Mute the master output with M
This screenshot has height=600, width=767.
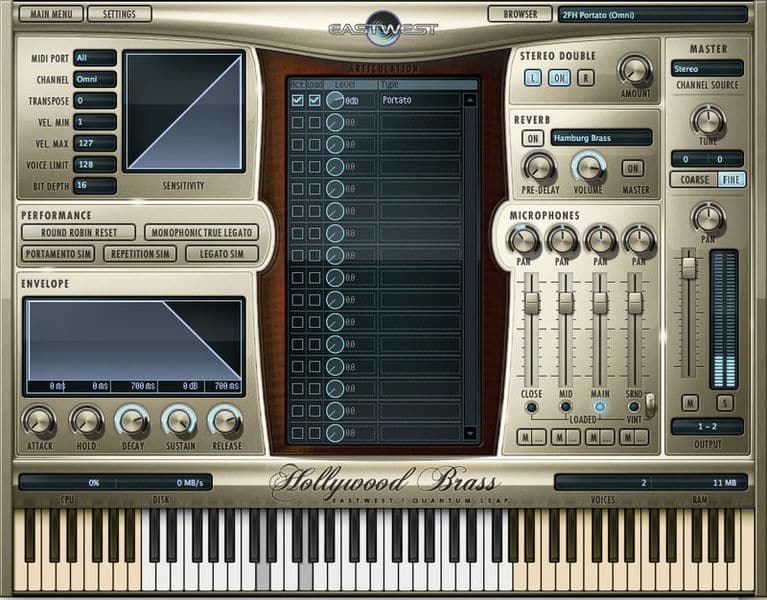tap(690, 402)
